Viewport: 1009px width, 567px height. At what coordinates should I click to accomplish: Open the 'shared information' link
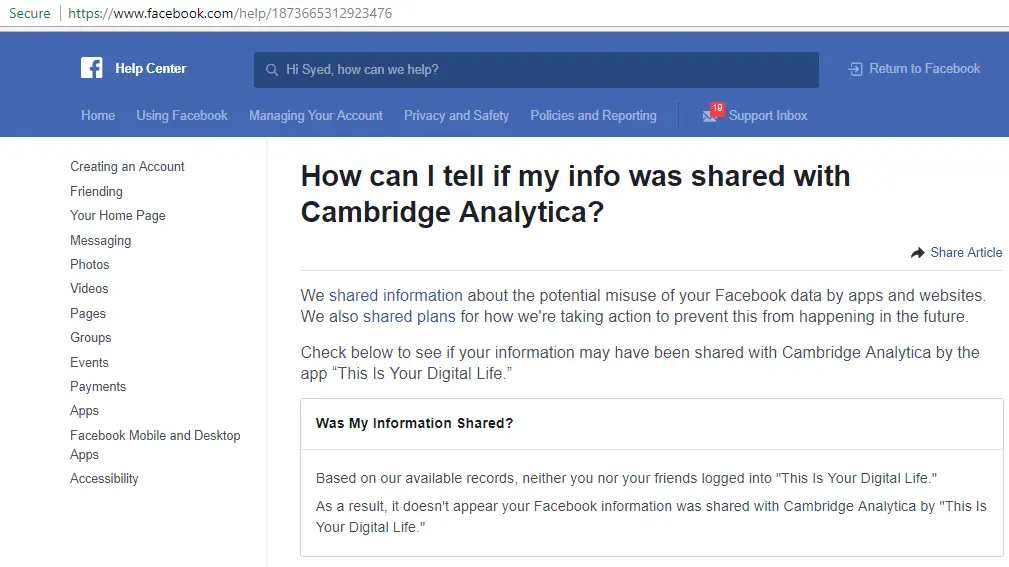click(396, 295)
